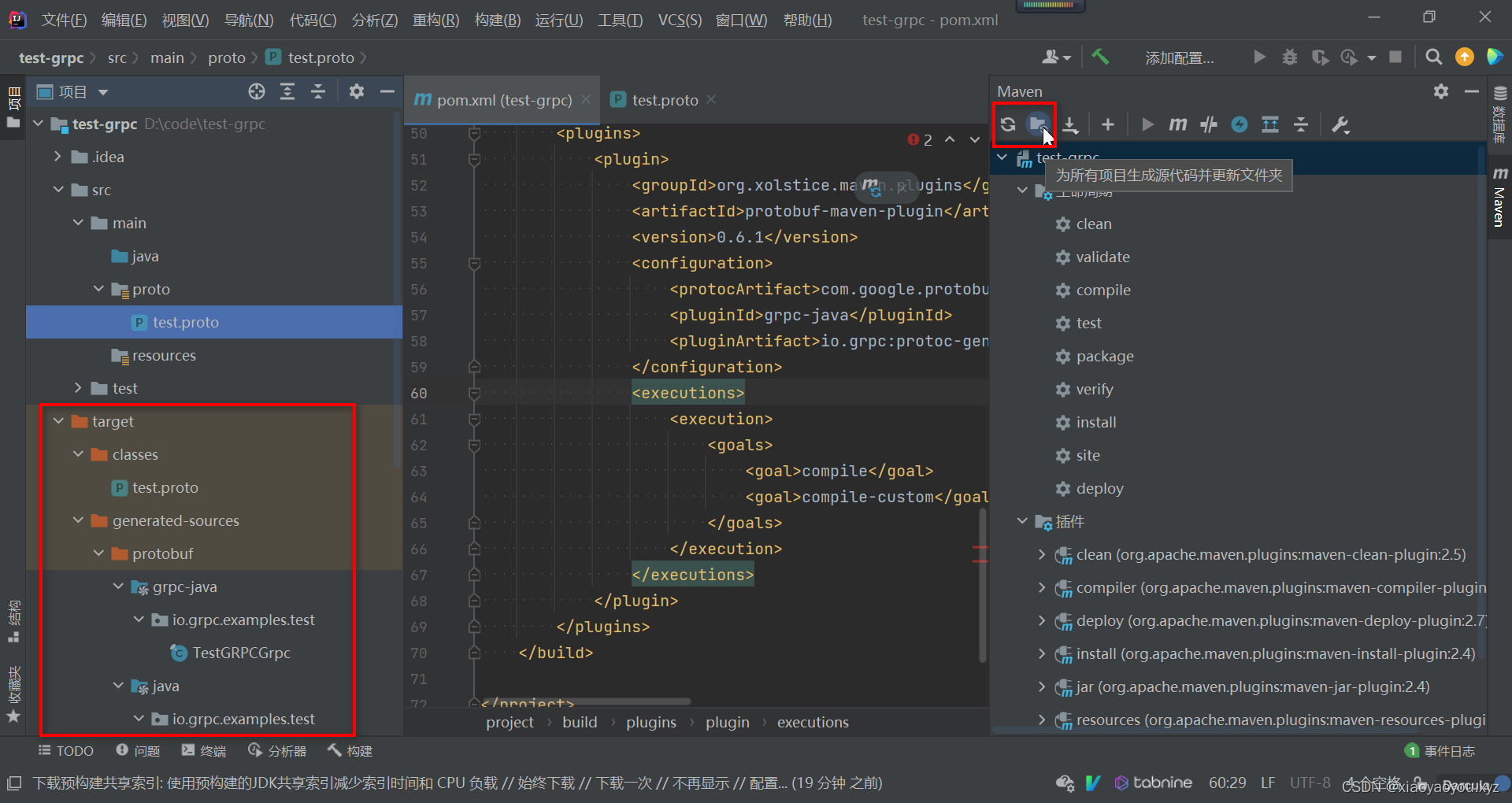
Task: Open the 终端 terminal tool window
Action: (203, 751)
